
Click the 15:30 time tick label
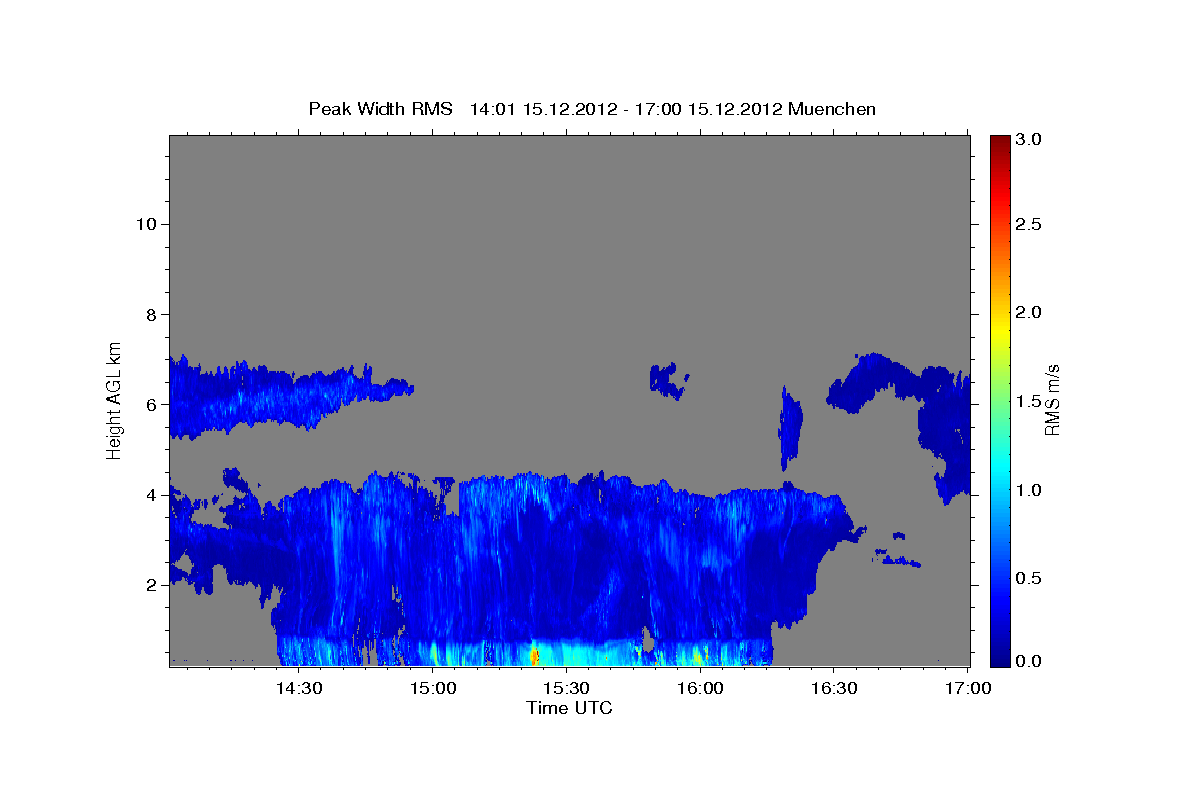(566, 689)
